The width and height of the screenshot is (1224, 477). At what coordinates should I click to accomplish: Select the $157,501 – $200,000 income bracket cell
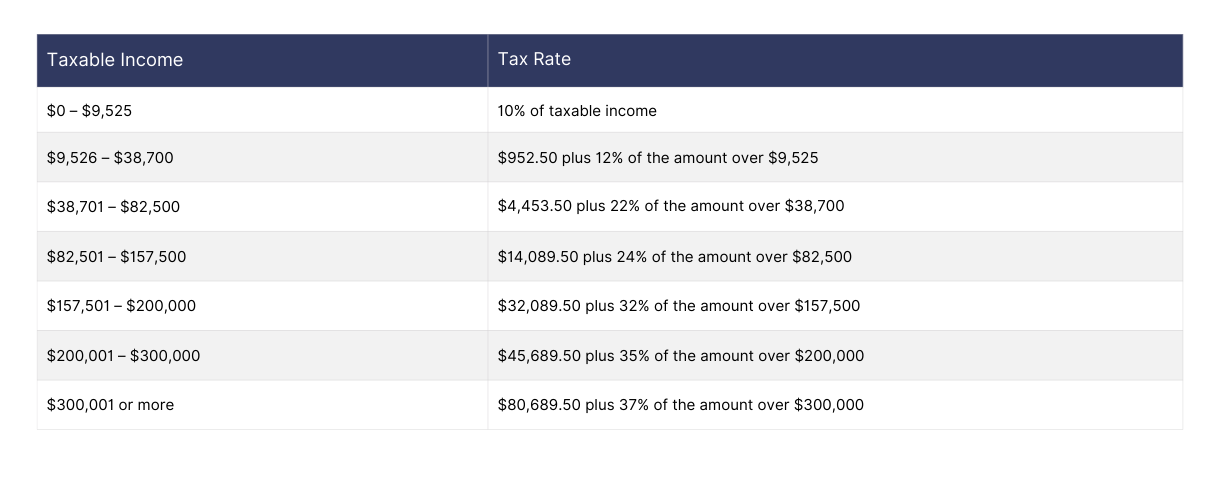121,306
